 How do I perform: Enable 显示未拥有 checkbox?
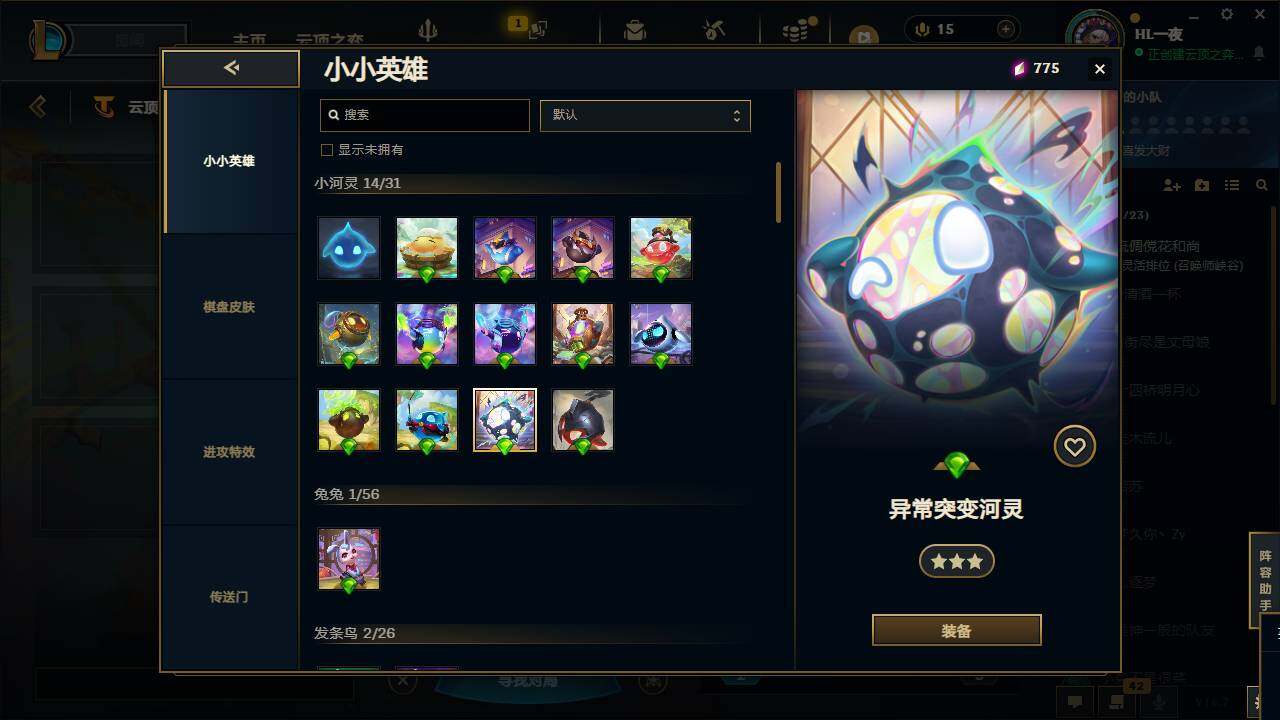pos(326,150)
